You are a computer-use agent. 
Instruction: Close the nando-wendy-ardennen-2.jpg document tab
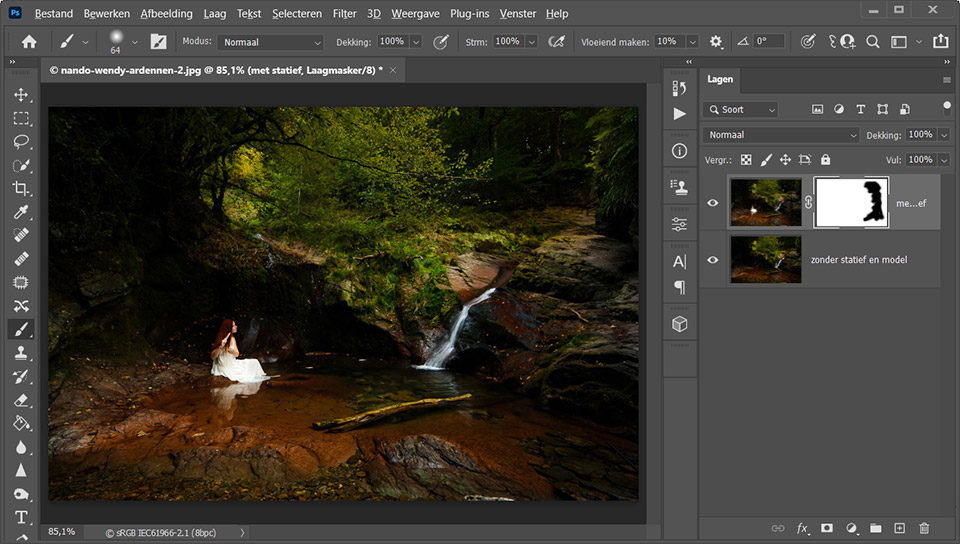tap(393, 70)
